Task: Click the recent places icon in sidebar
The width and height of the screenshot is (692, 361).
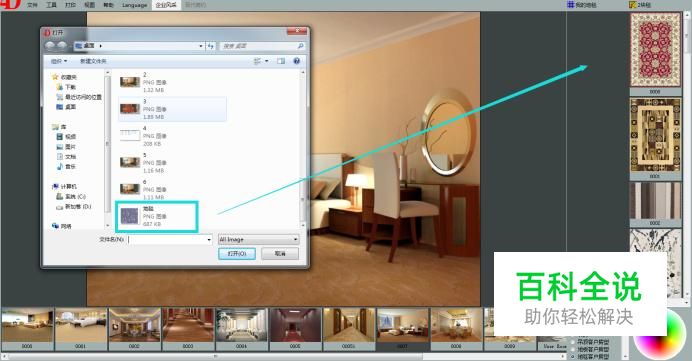Action: tap(60, 97)
